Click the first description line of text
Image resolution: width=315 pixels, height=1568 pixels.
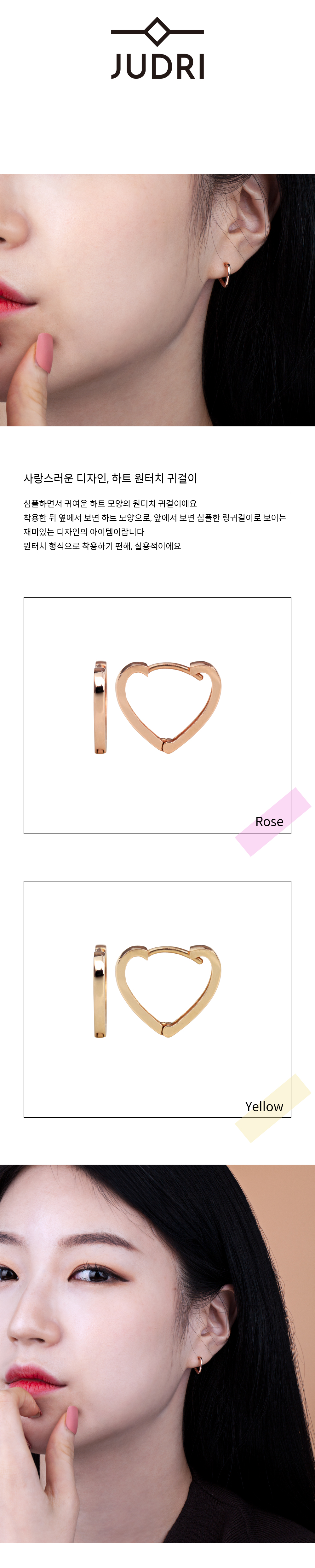[110, 503]
